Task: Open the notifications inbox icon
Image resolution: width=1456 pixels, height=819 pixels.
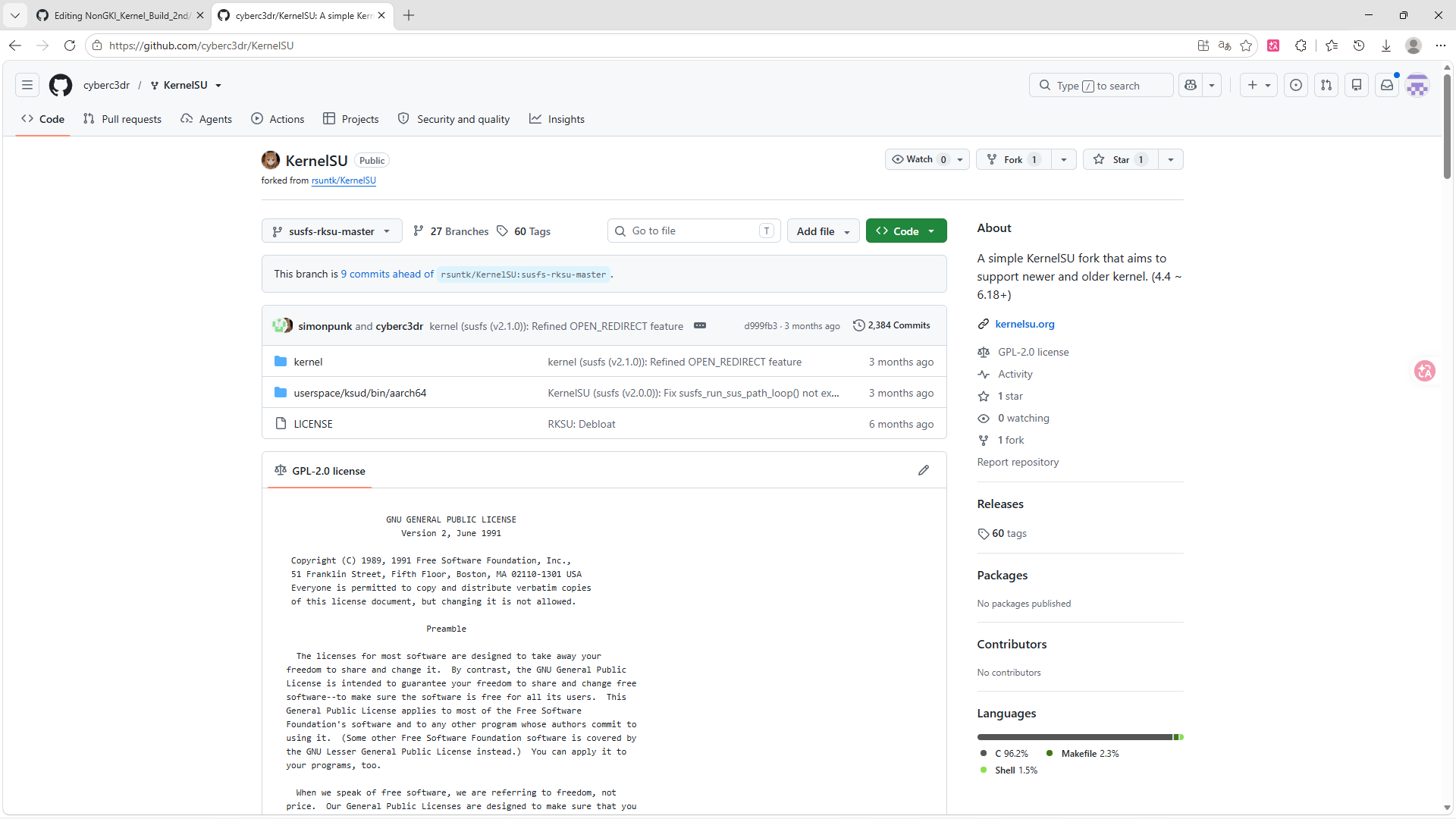Action: [1387, 85]
